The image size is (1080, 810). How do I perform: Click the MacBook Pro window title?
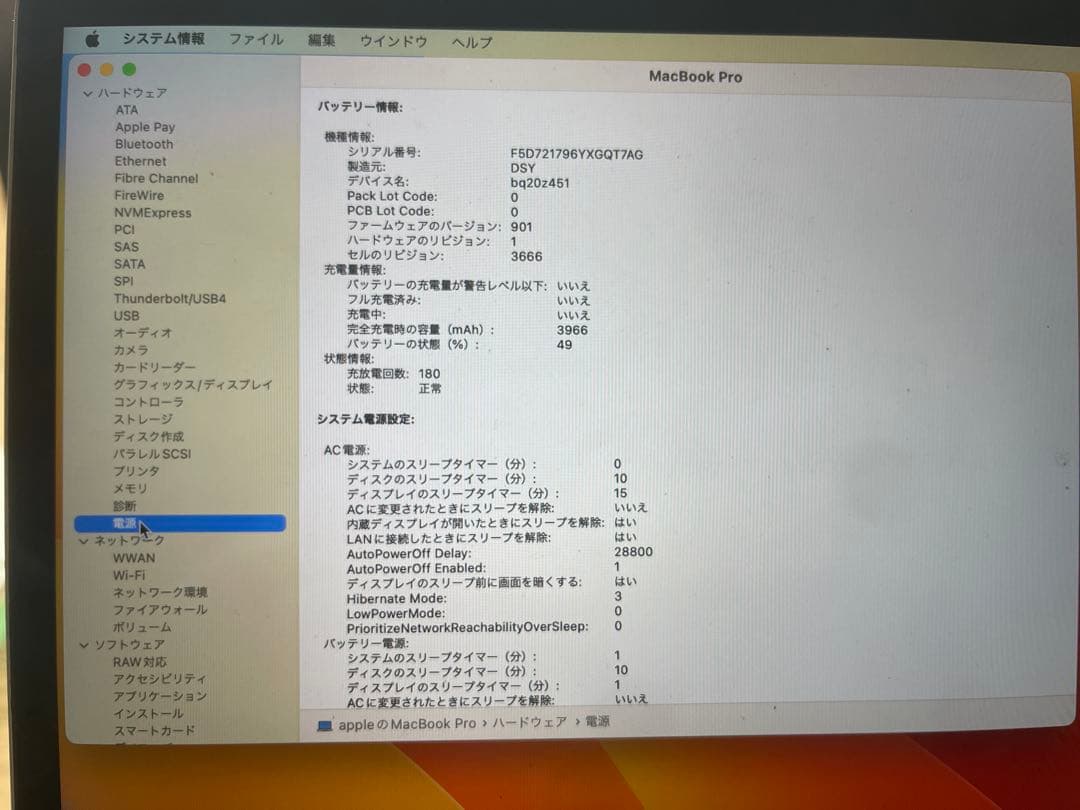[696, 77]
